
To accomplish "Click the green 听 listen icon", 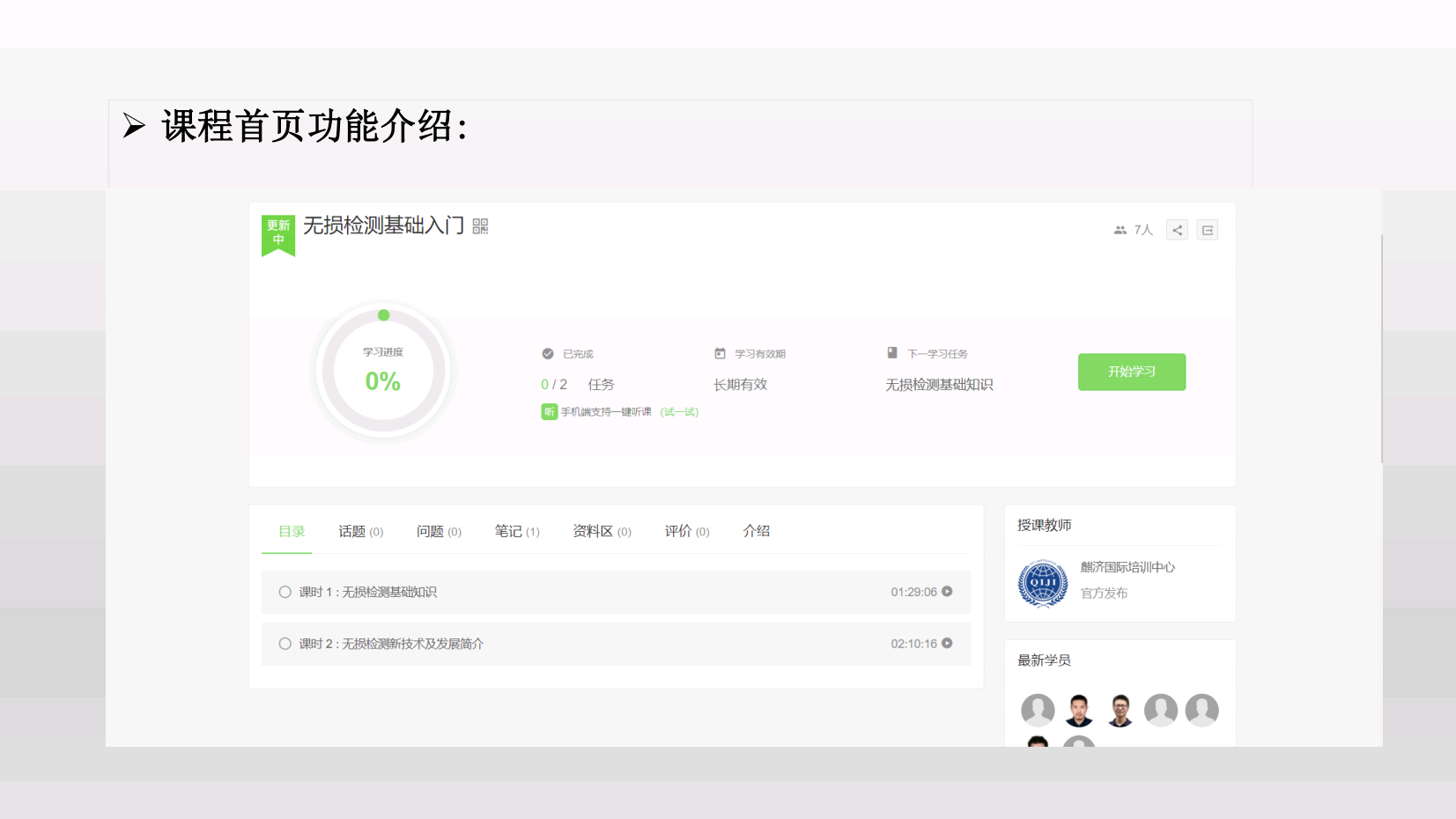I will pyautogui.click(x=549, y=412).
